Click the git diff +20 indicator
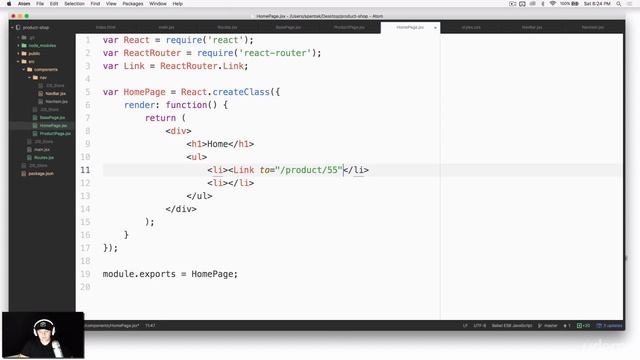 [x=583, y=326]
